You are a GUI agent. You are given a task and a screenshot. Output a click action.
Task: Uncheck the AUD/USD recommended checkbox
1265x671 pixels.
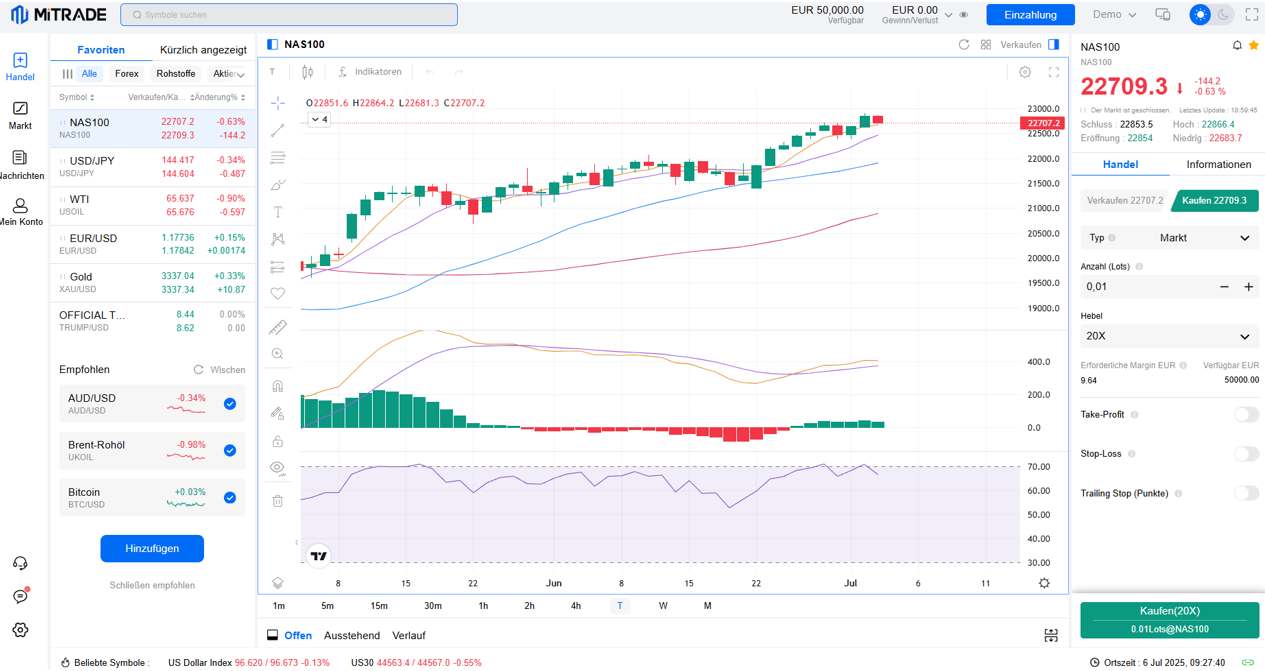click(x=230, y=404)
